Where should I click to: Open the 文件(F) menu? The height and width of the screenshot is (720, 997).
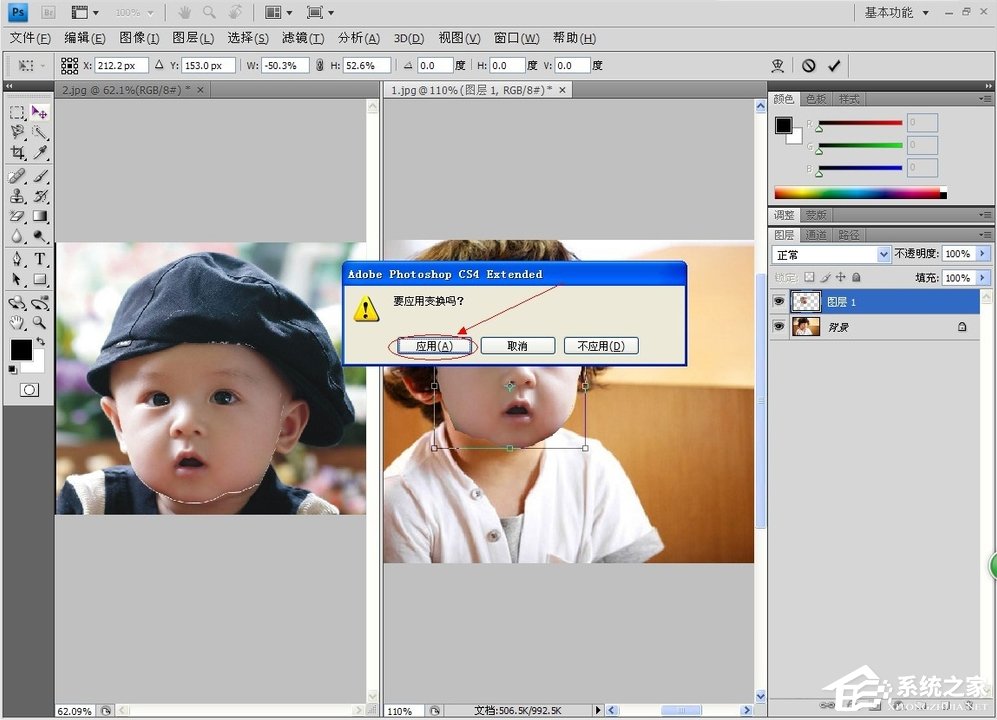[30, 38]
